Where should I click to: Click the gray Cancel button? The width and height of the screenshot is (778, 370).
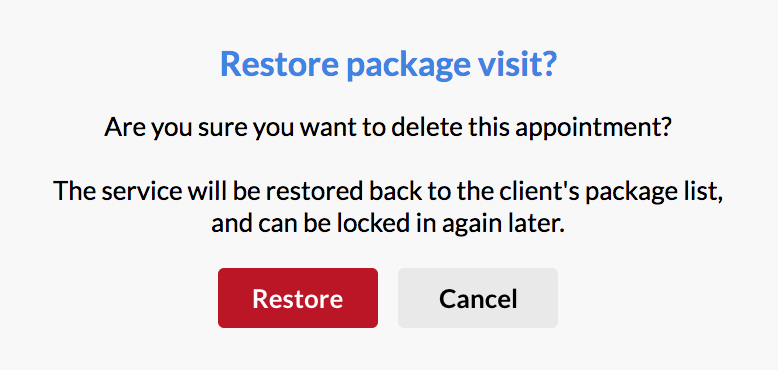click(478, 298)
